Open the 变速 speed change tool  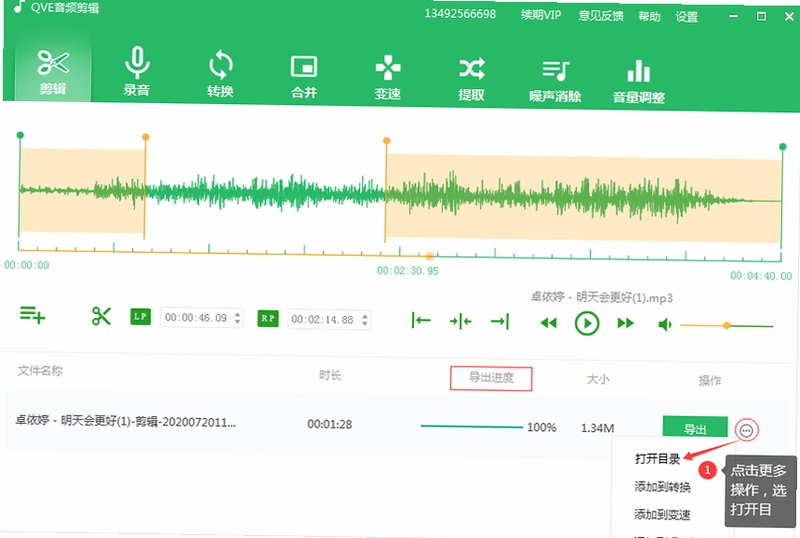pos(388,77)
